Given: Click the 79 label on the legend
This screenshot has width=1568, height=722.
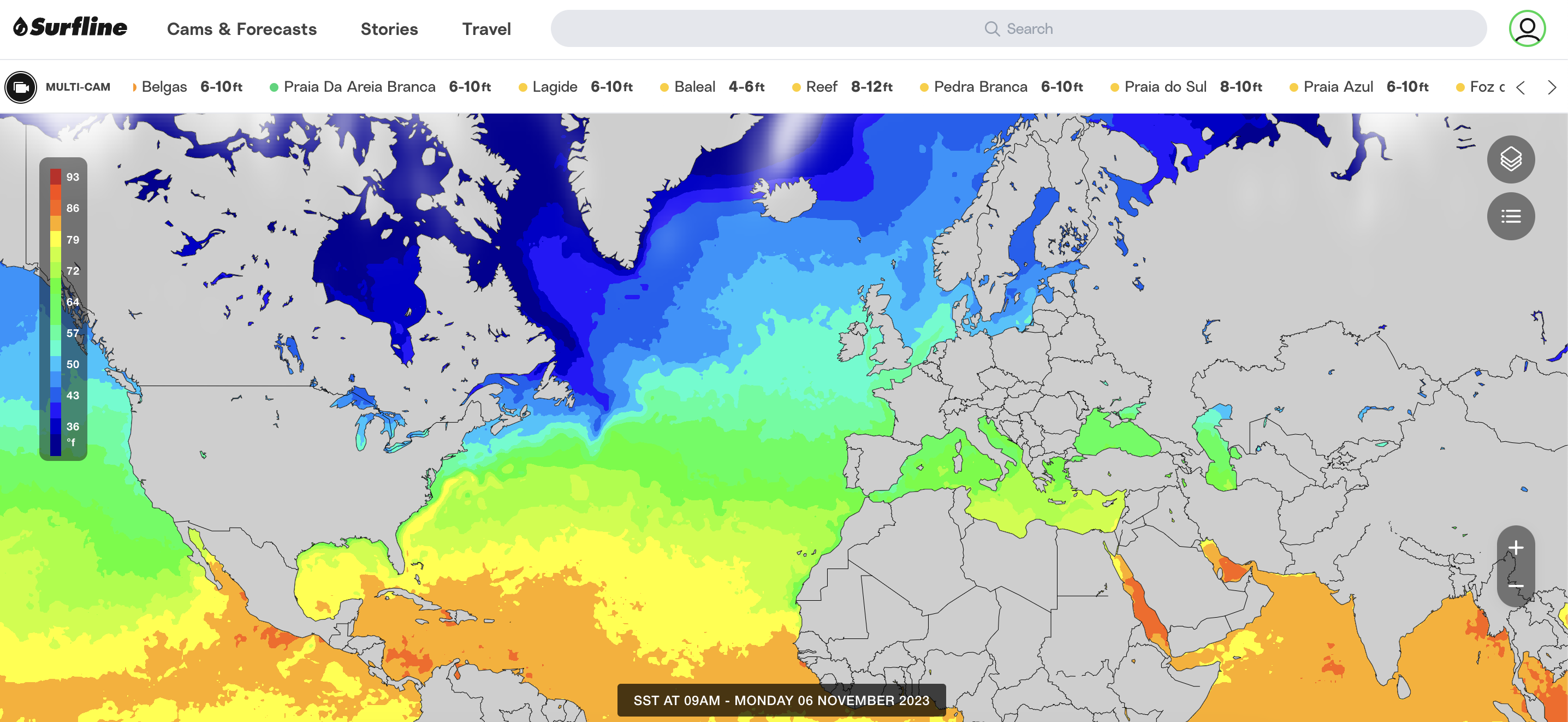Looking at the screenshot, I should tap(73, 240).
